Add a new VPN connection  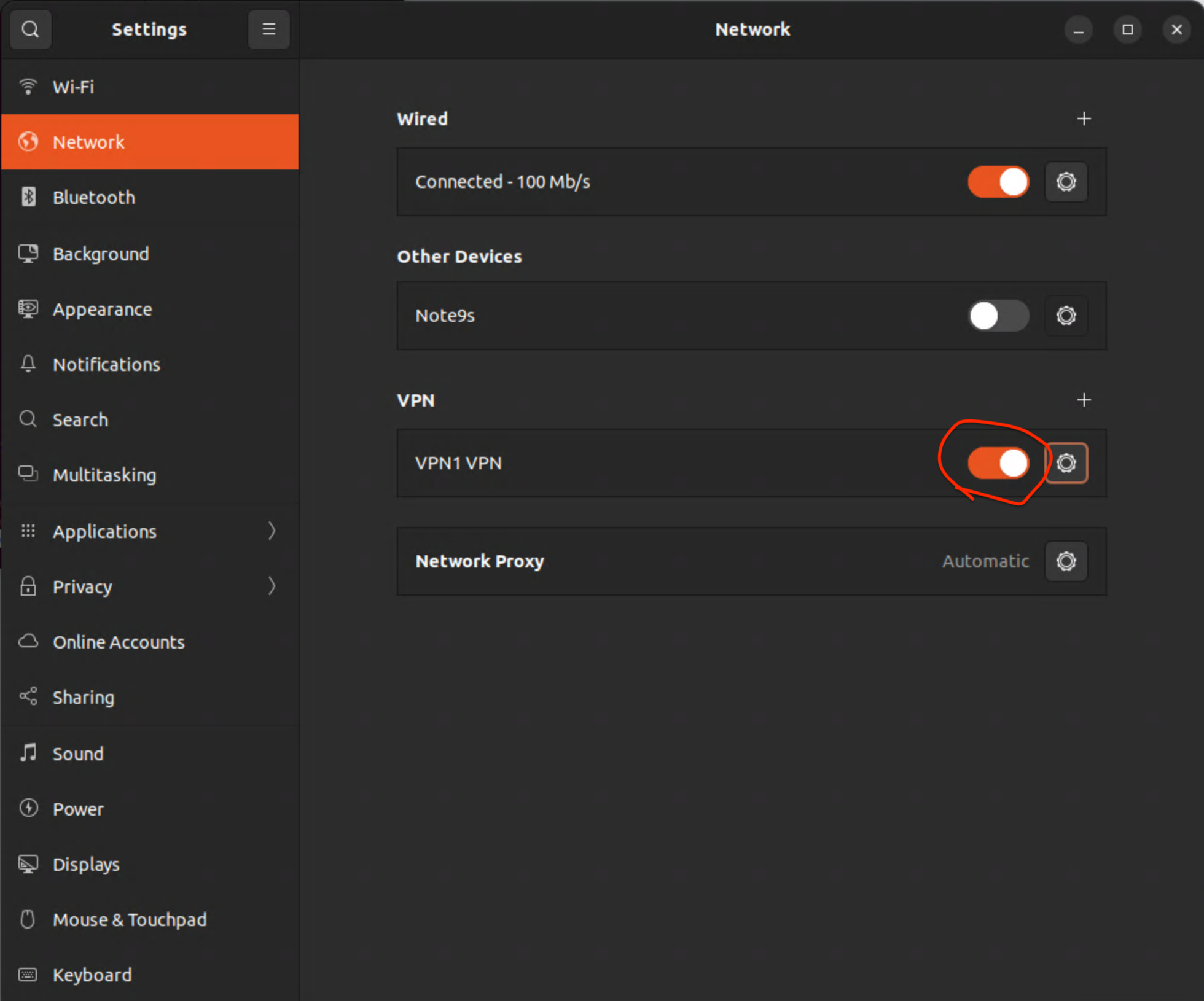click(1084, 400)
